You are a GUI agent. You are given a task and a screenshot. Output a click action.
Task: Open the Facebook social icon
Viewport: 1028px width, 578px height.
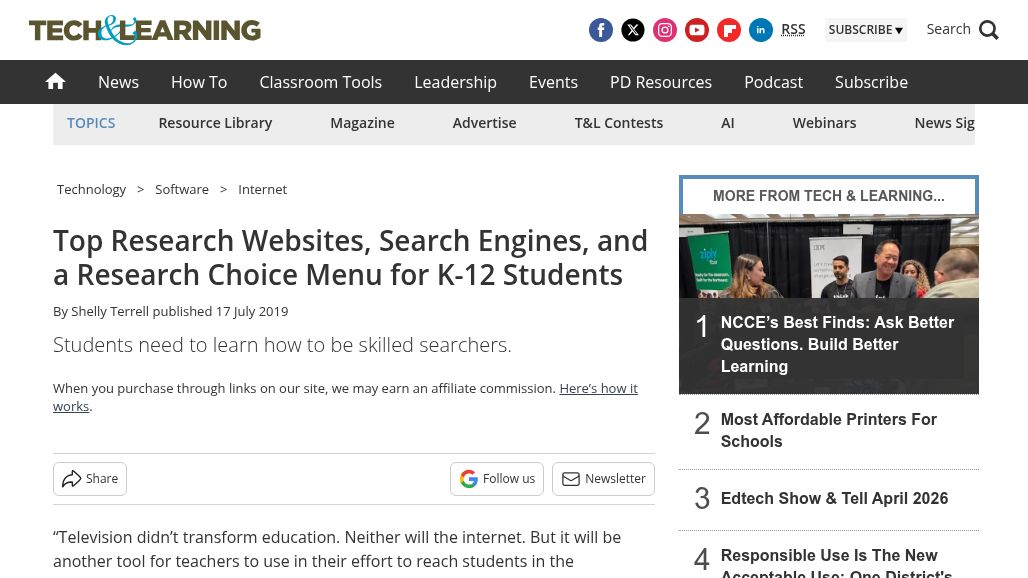(x=601, y=30)
